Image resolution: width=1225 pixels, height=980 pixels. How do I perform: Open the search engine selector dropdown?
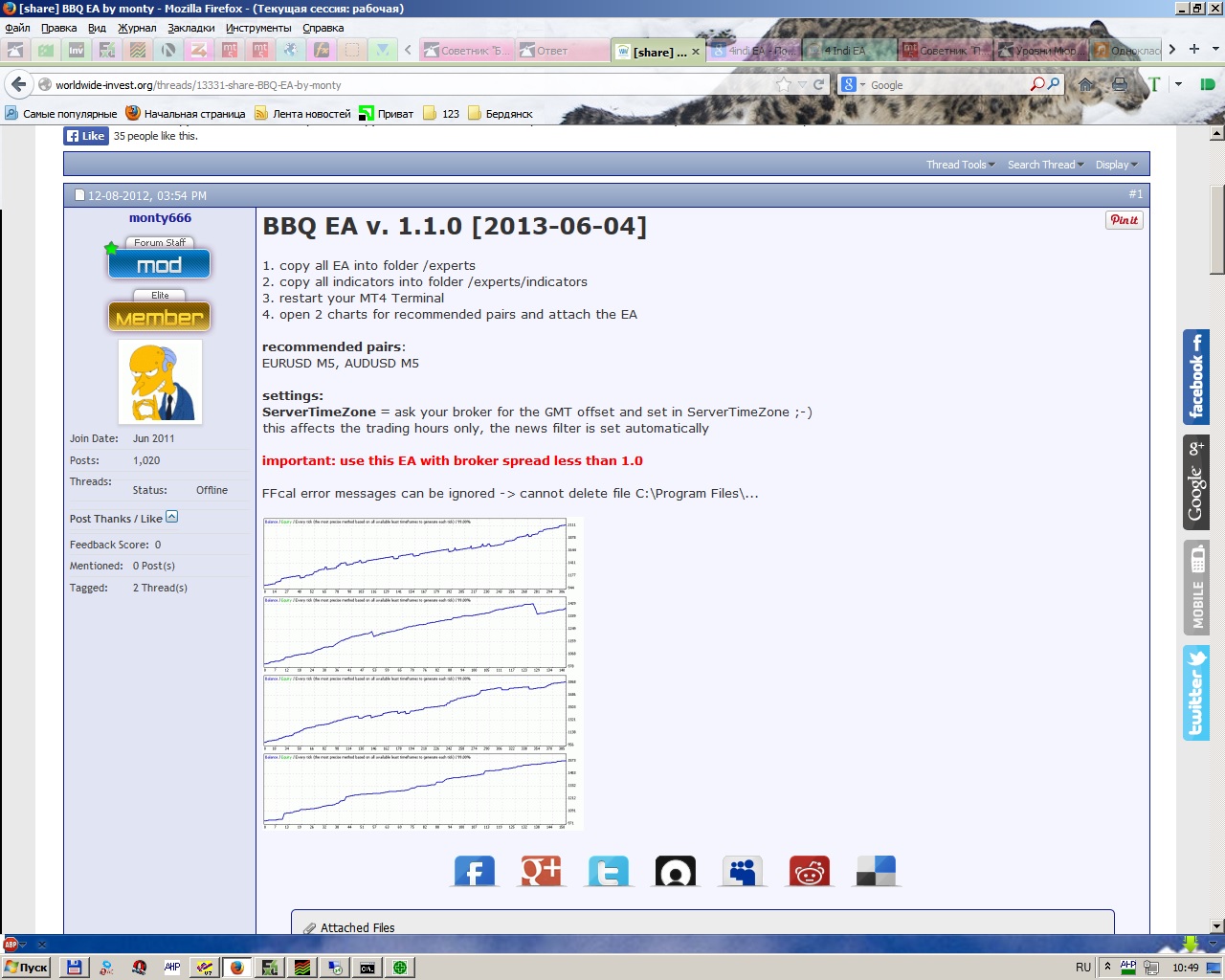(x=852, y=84)
